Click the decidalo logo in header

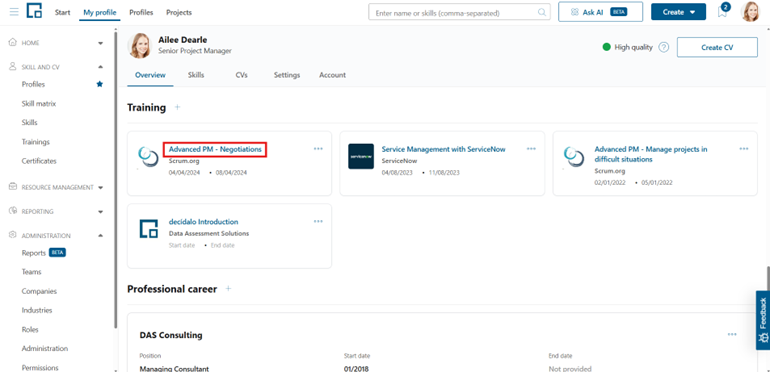pyautogui.click(x=34, y=11)
